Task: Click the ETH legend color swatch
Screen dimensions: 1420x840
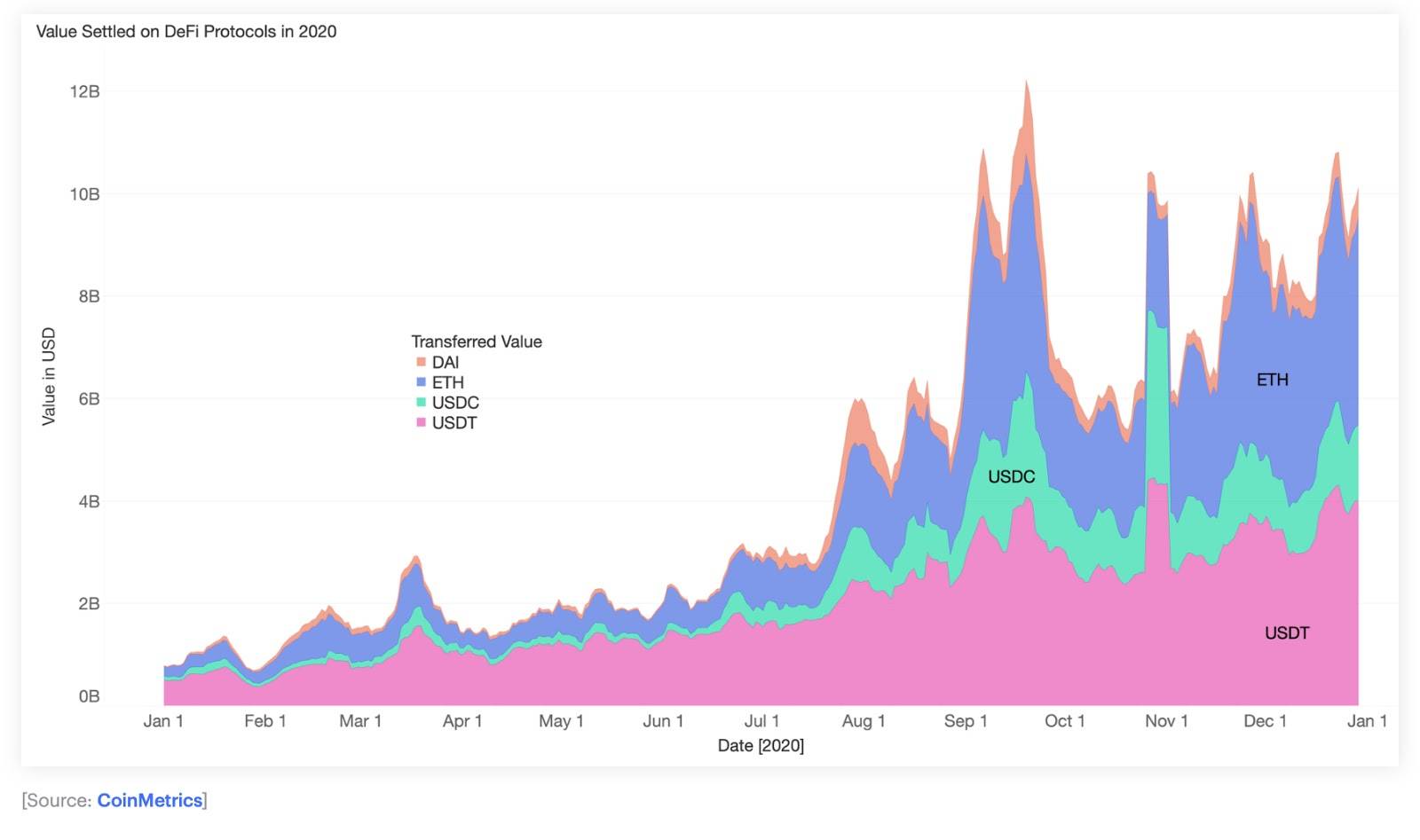Action: pos(421,382)
